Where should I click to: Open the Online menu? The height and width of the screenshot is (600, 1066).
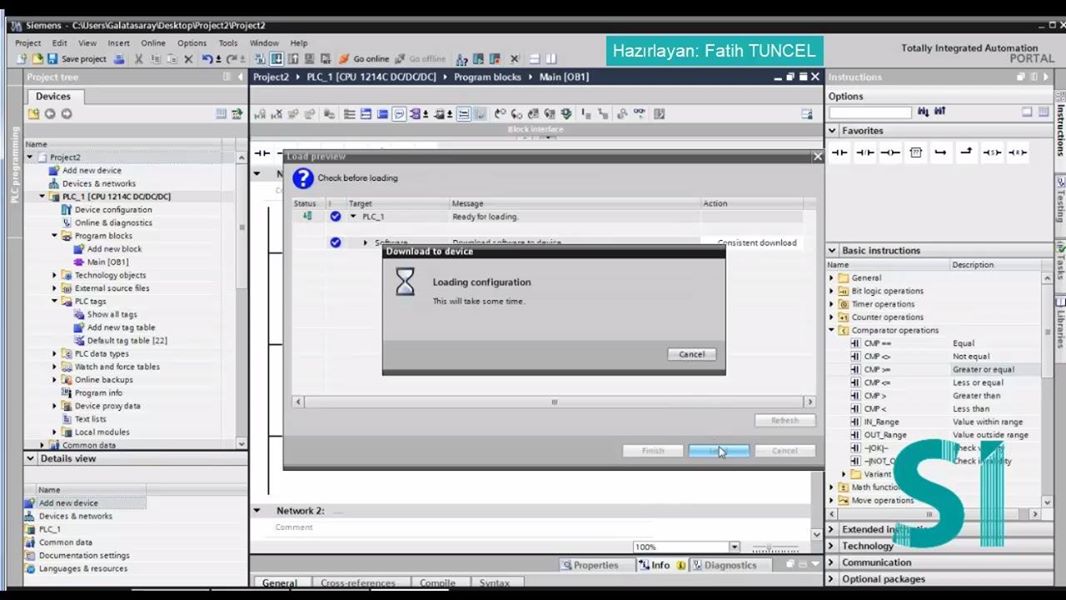click(153, 43)
